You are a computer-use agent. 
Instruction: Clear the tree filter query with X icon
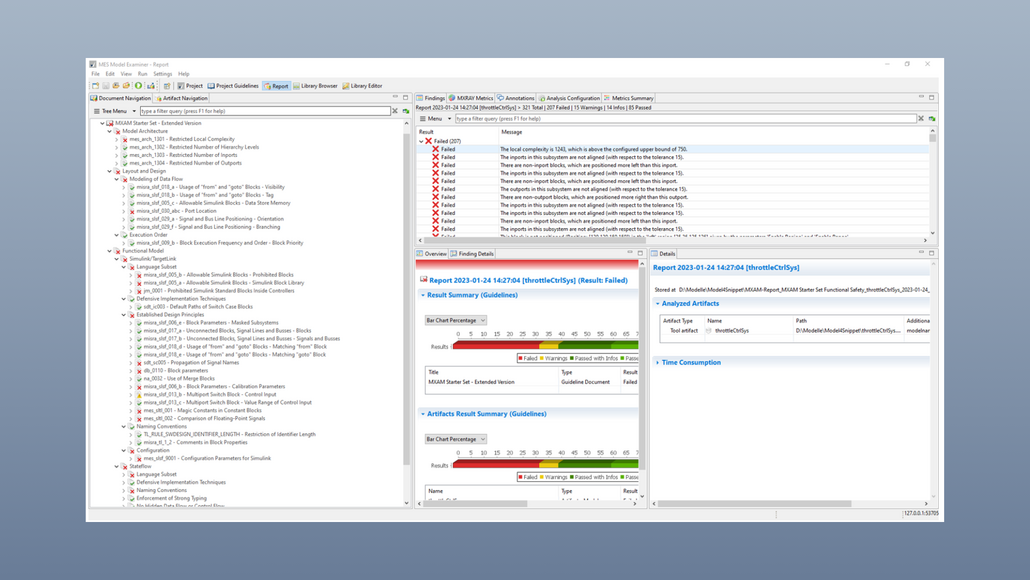395,111
